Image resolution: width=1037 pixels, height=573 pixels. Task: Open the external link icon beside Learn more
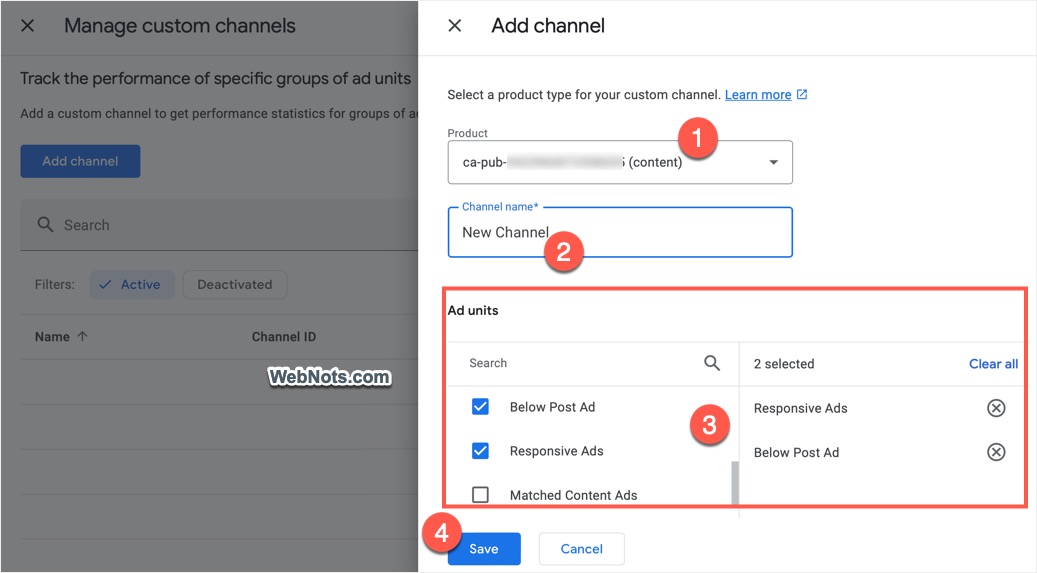802,95
